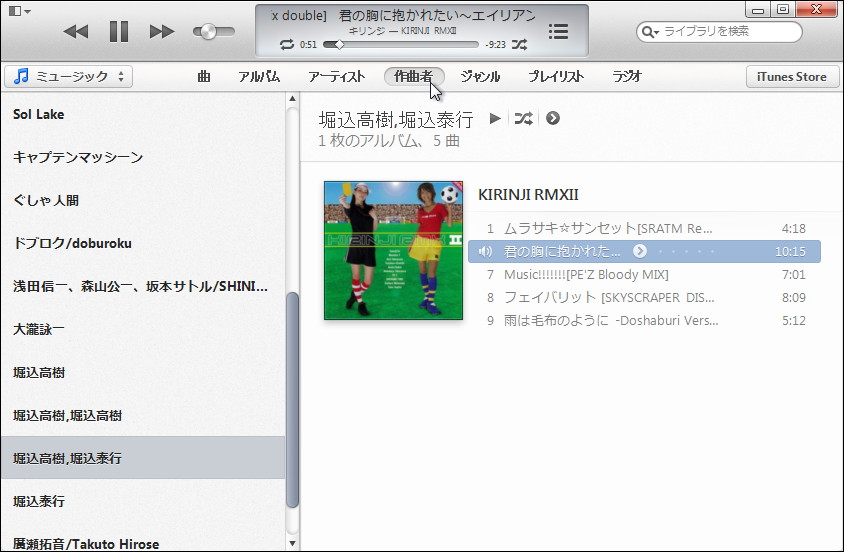The height and width of the screenshot is (552, 844).
Task: Click the previous track rewind button
Action: coord(76,32)
